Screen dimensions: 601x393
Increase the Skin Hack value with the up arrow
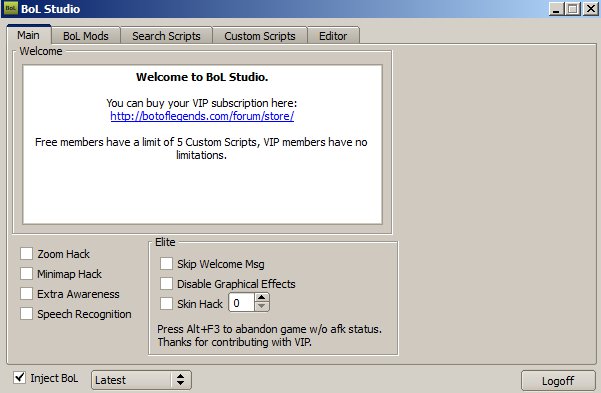261,298
